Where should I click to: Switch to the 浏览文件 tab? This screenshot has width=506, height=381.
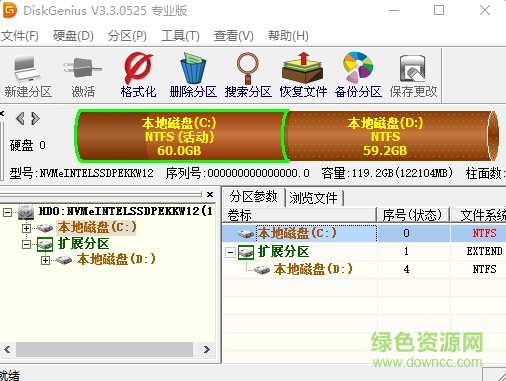tap(313, 198)
